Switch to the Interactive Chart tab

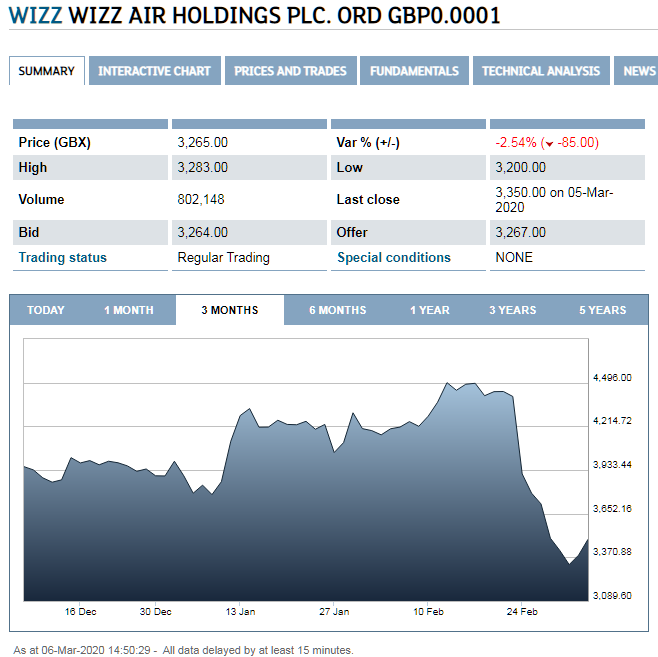click(x=154, y=71)
